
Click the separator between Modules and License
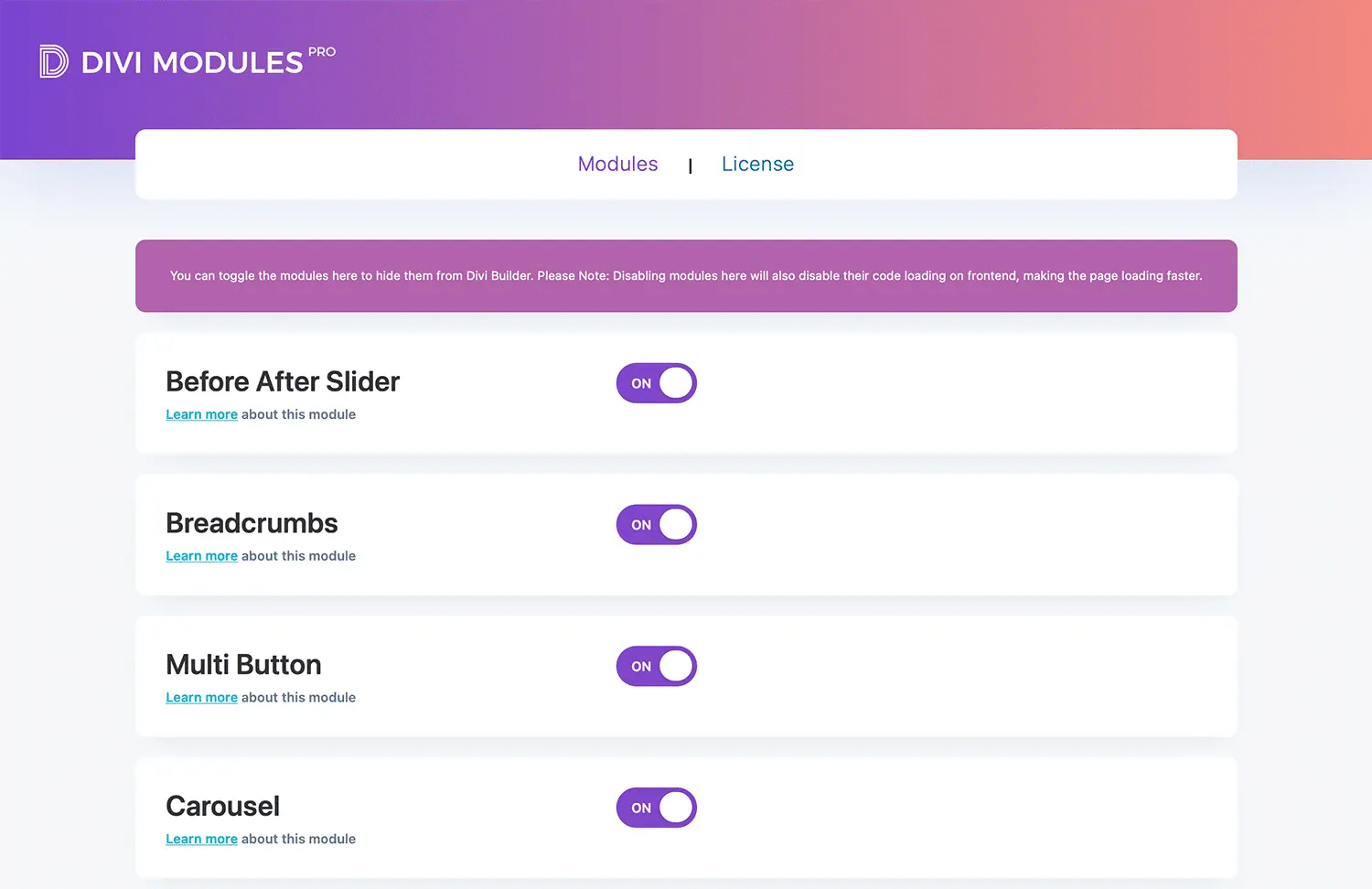[x=691, y=165]
